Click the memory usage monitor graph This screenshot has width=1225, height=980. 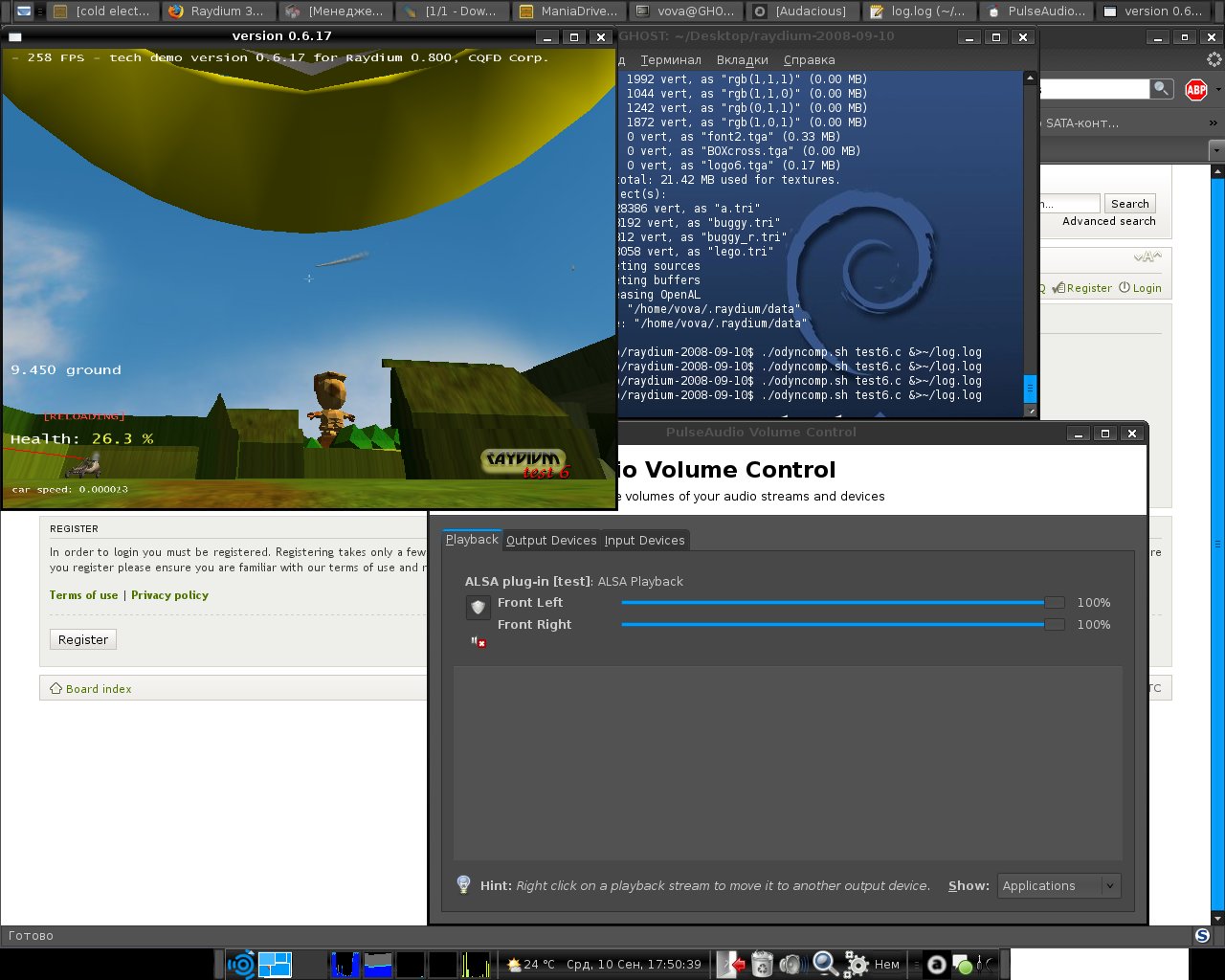click(x=378, y=965)
